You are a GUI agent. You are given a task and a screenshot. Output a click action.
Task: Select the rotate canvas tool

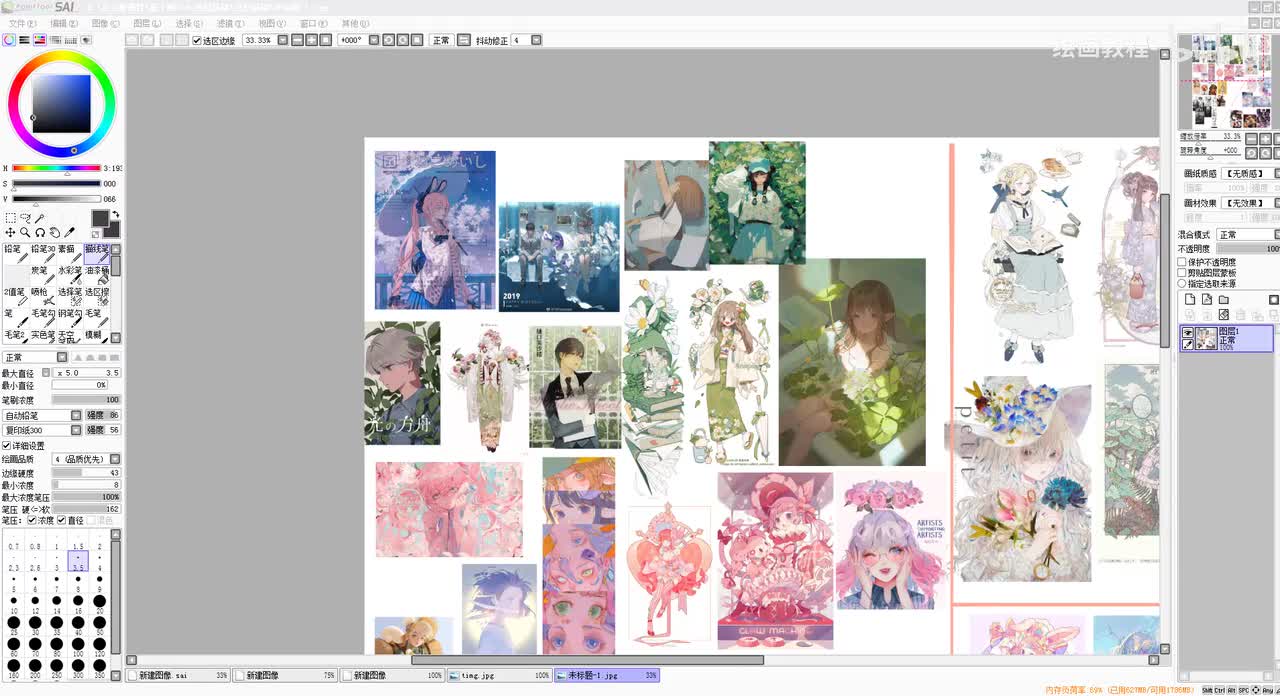[40, 232]
